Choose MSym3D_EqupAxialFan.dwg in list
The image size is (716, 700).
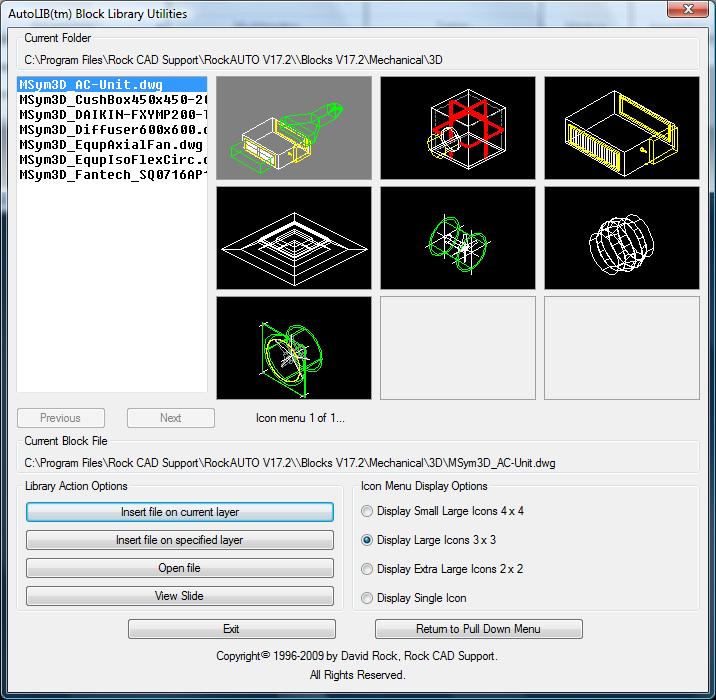(x=112, y=145)
